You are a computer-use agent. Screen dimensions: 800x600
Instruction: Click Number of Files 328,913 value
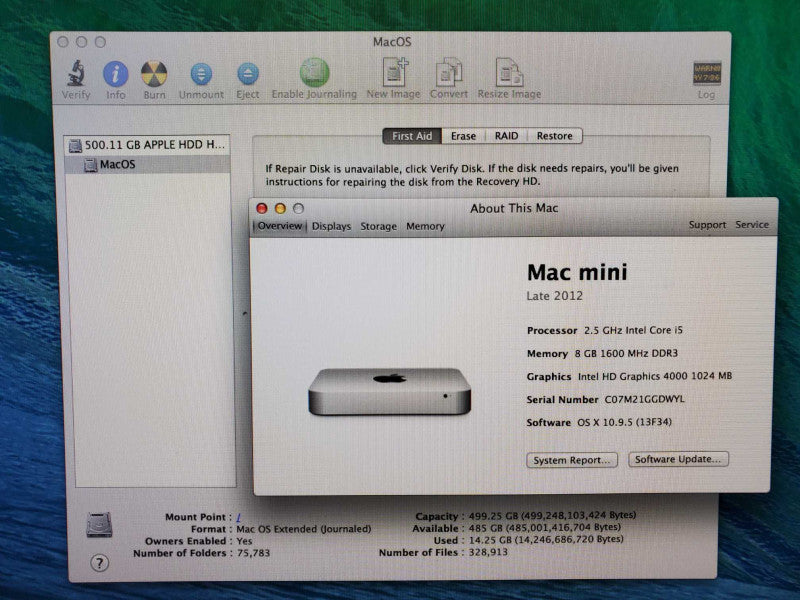click(488, 552)
